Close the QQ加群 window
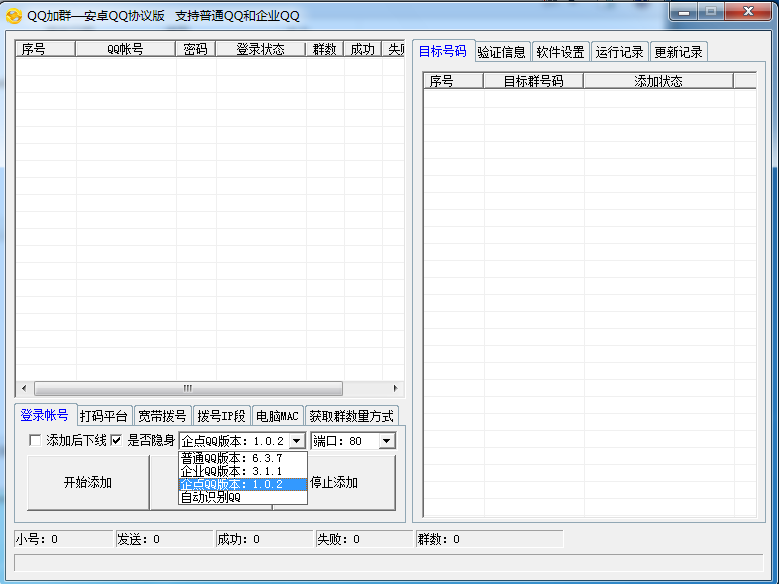The width and height of the screenshot is (779, 584). (x=749, y=12)
